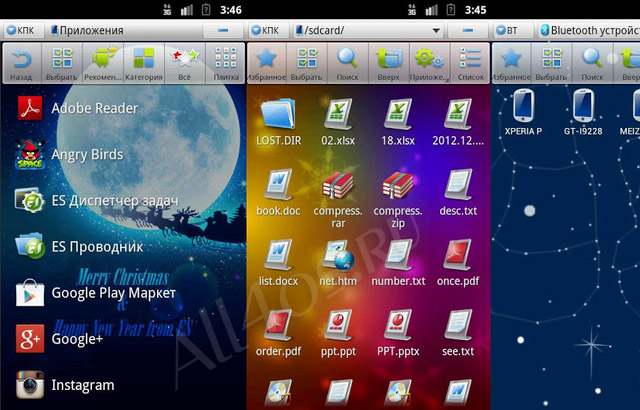Tap minus button beside the /sdcard/ path
This screenshot has height=410, width=640.
[467, 30]
